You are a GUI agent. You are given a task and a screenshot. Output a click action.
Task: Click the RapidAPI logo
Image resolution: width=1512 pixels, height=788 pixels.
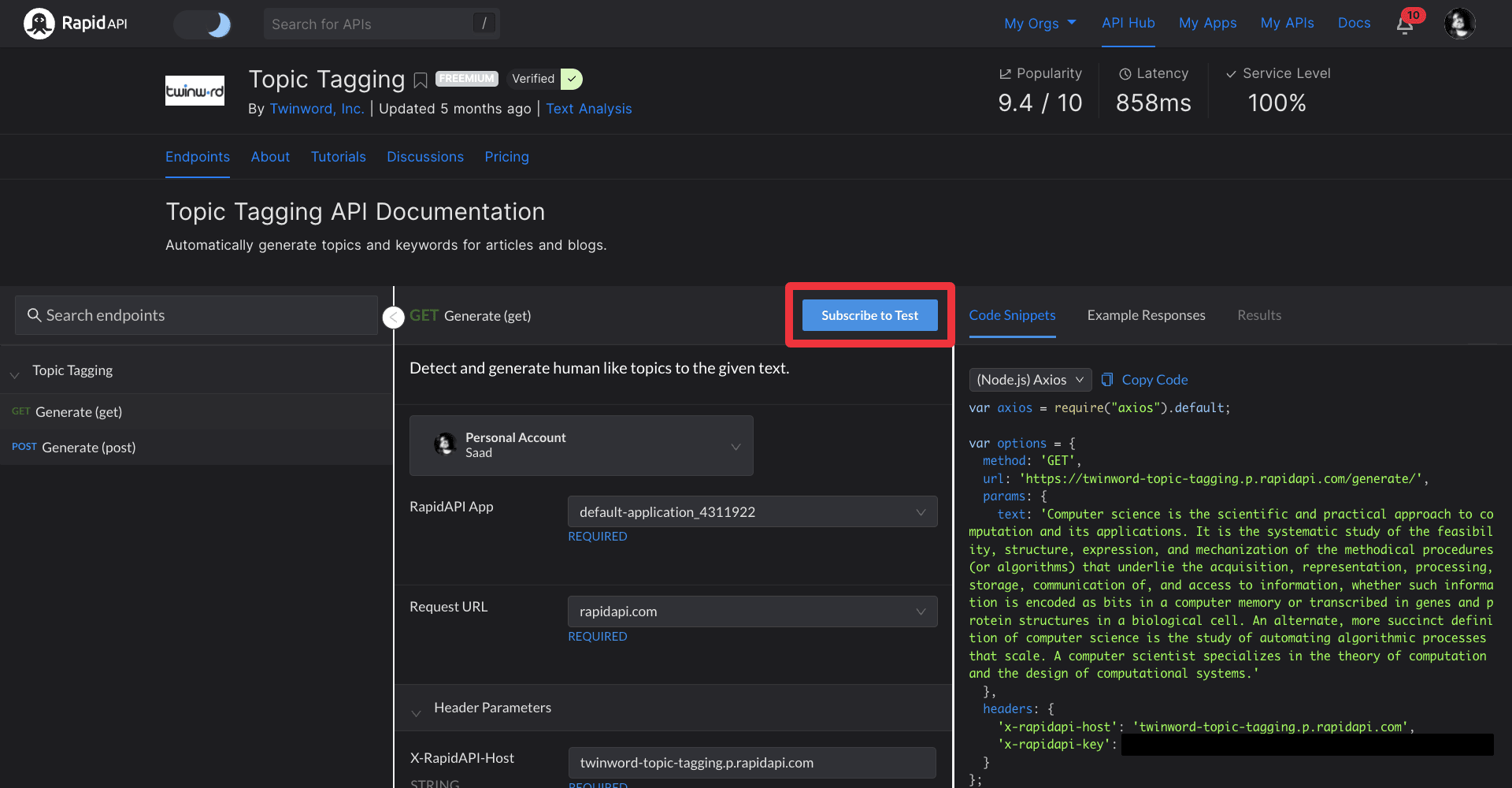point(76,24)
